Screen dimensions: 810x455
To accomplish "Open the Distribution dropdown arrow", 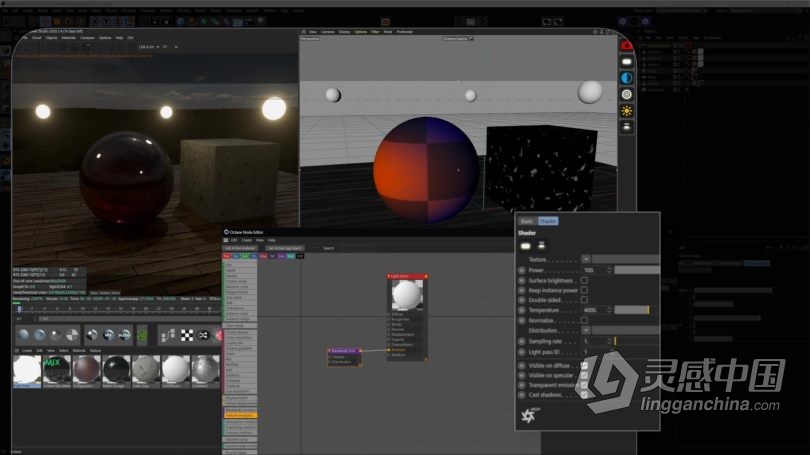I will click(586, 331).
